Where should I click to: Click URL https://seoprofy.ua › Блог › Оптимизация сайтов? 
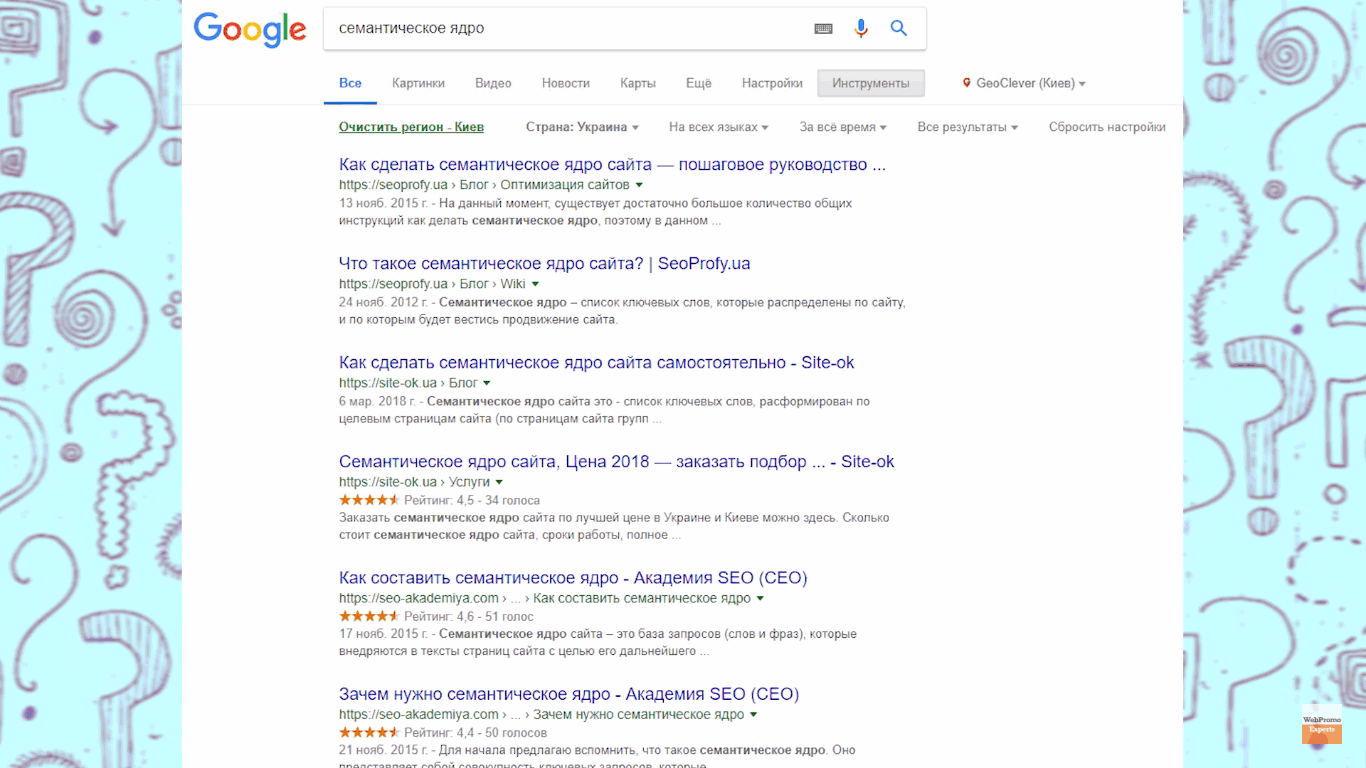[x=484, y=185]
